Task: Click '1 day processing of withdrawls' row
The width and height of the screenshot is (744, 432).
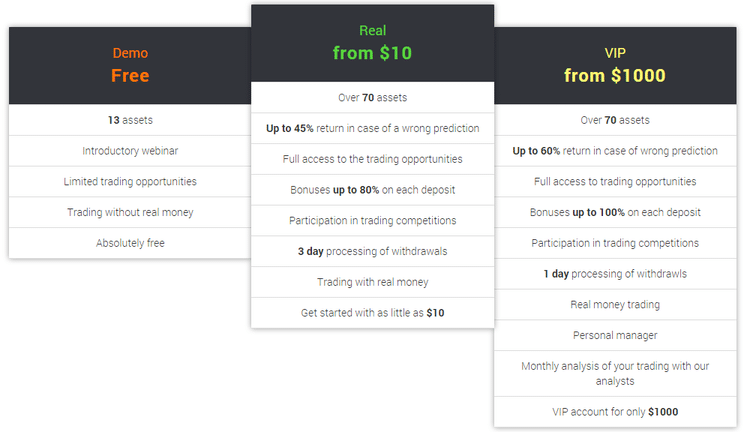Action: tap(615, 274)
